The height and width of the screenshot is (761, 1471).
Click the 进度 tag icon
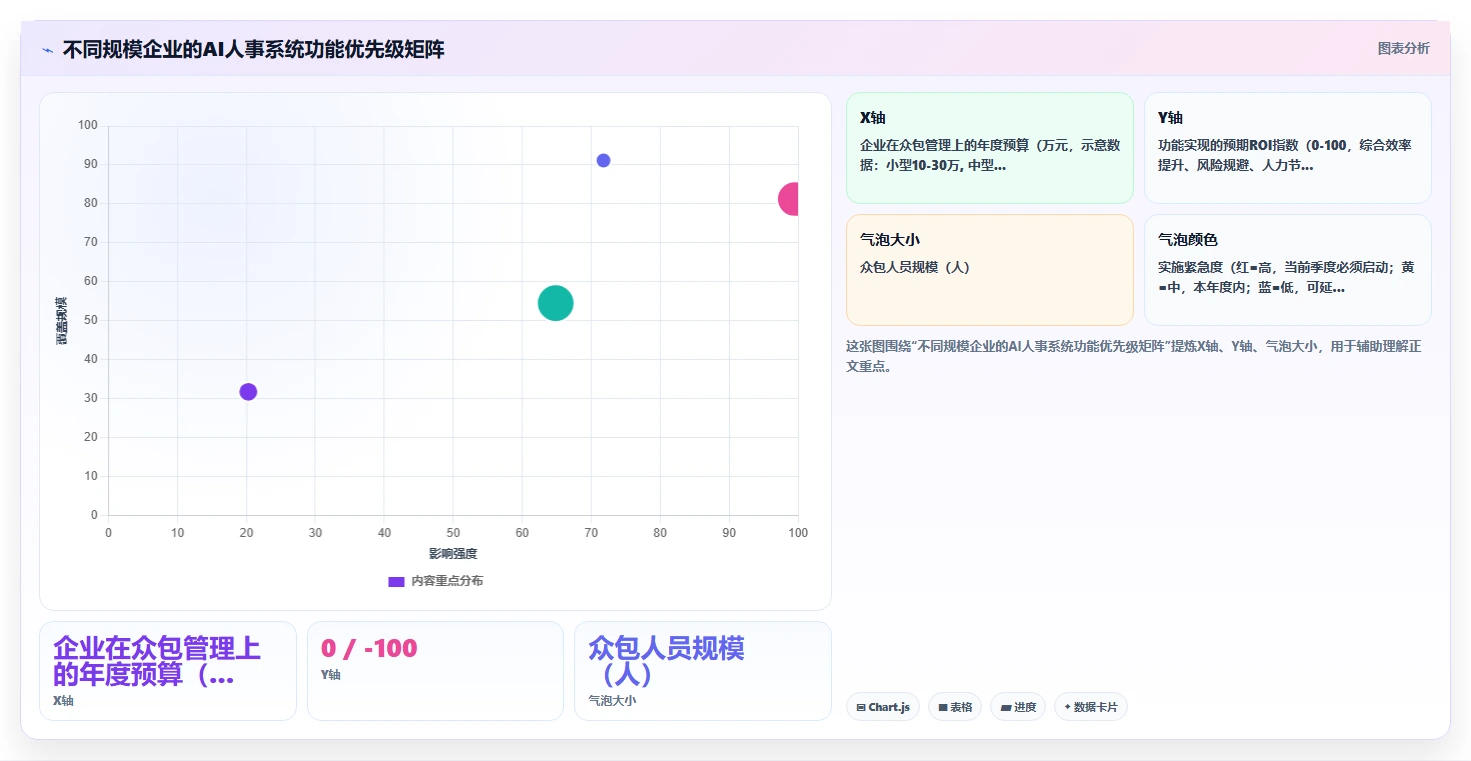[x=1005, y=707]
